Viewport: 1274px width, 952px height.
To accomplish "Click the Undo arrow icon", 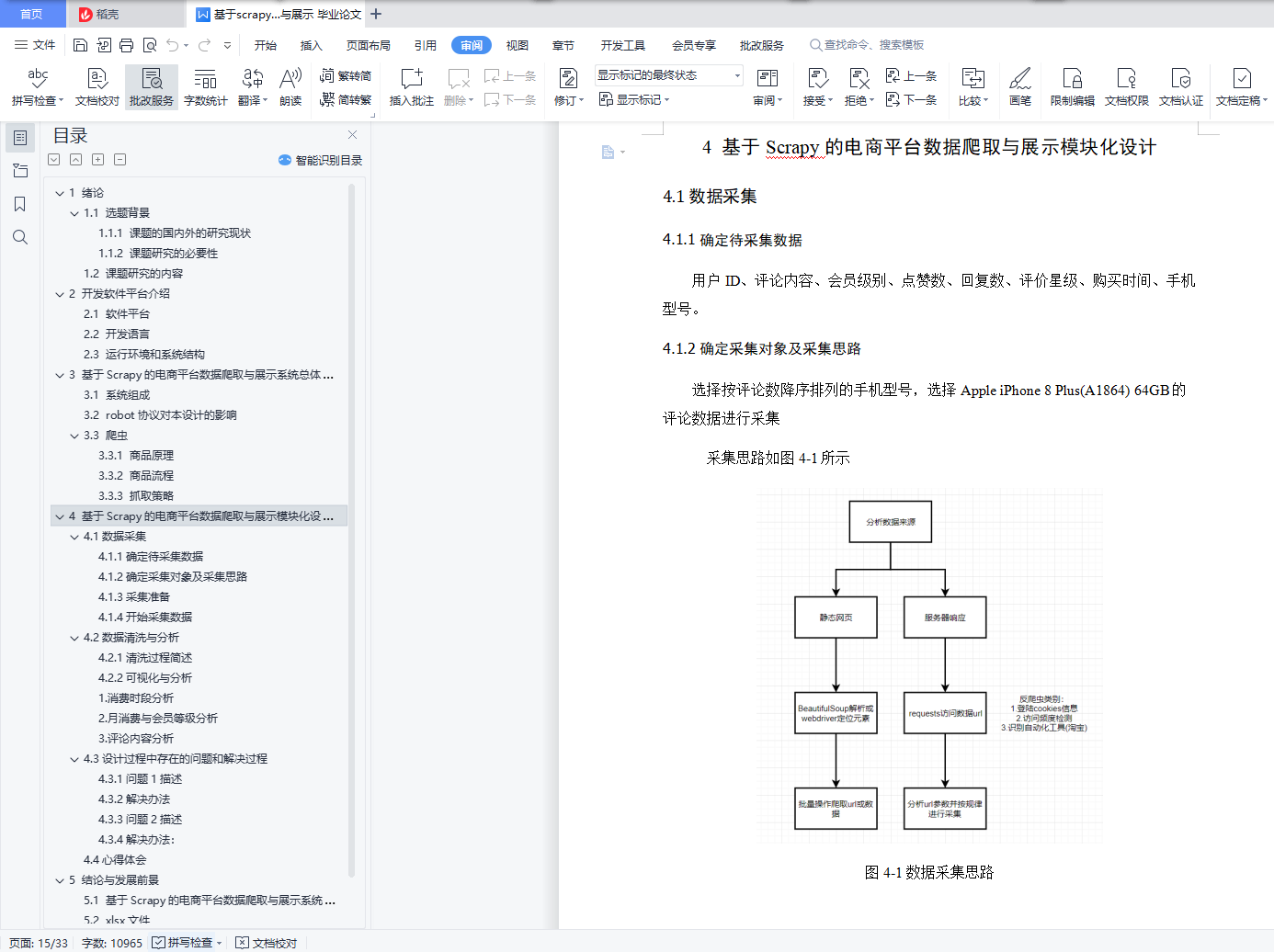I will pyautogui.click(x=173, y=45).
